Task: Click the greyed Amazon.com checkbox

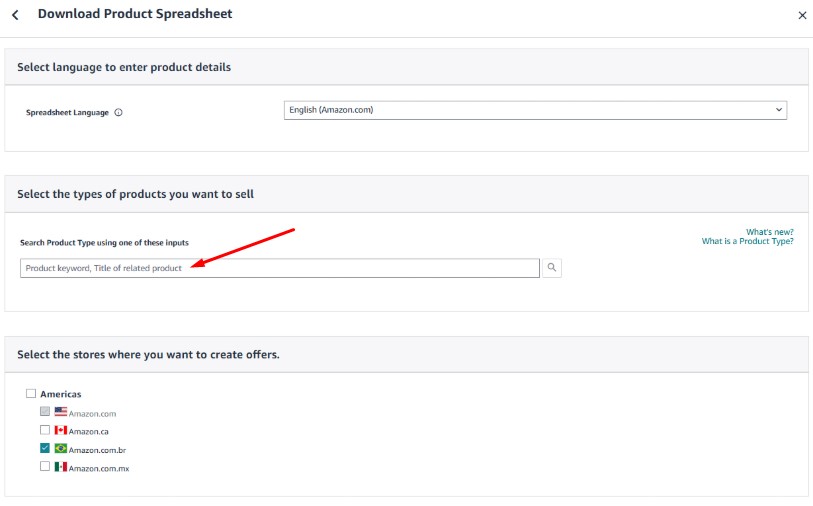Action: [45, 411]
